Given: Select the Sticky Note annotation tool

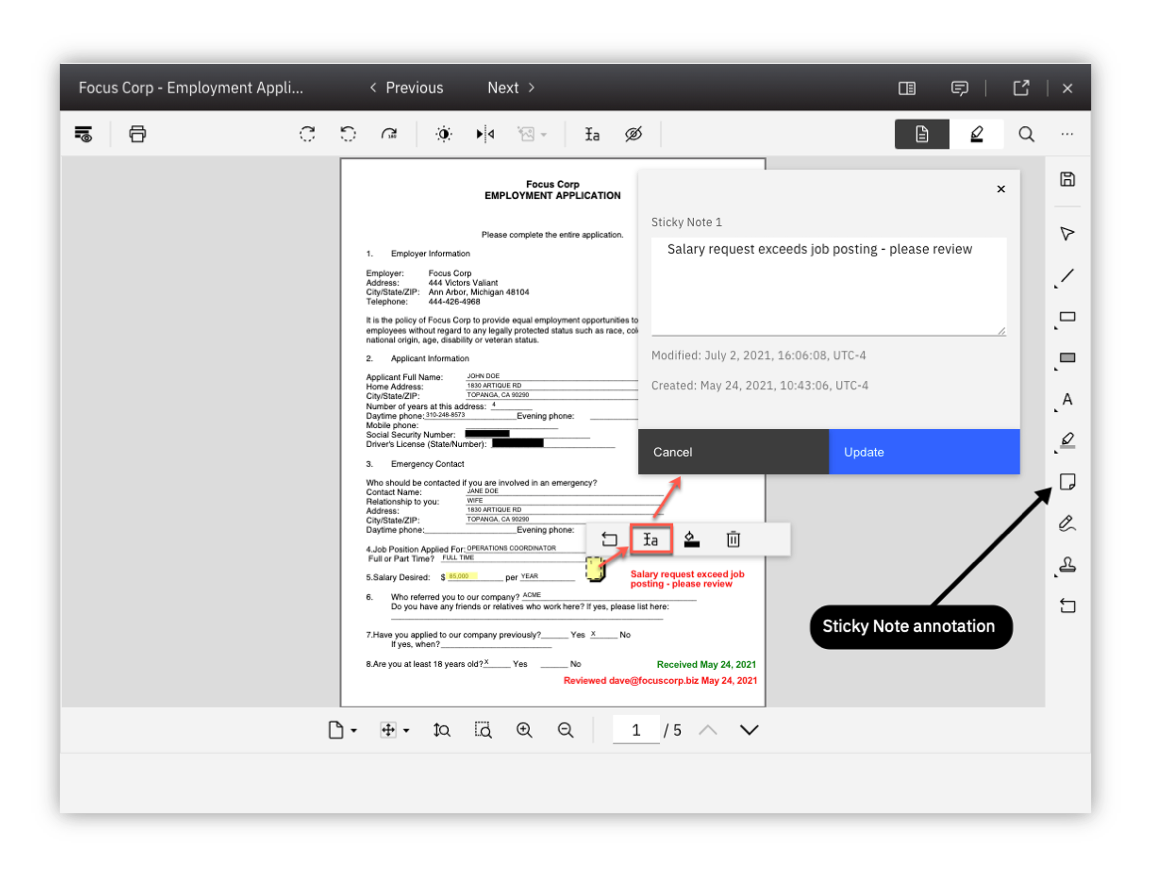Looking at the screenshot, I should (1068, 482).
